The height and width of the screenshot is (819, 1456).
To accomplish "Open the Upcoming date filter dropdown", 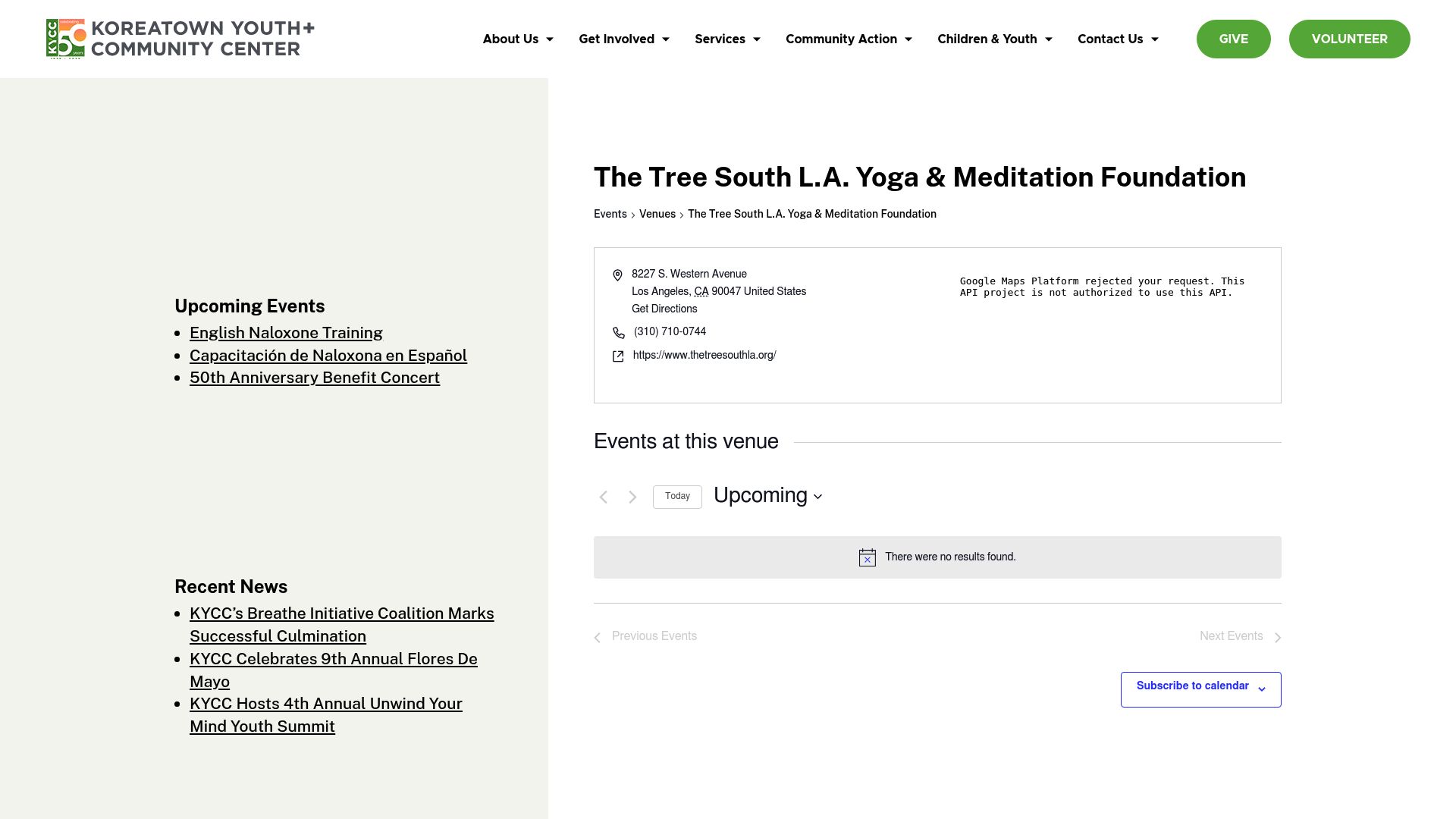I will tap(767, 496).
